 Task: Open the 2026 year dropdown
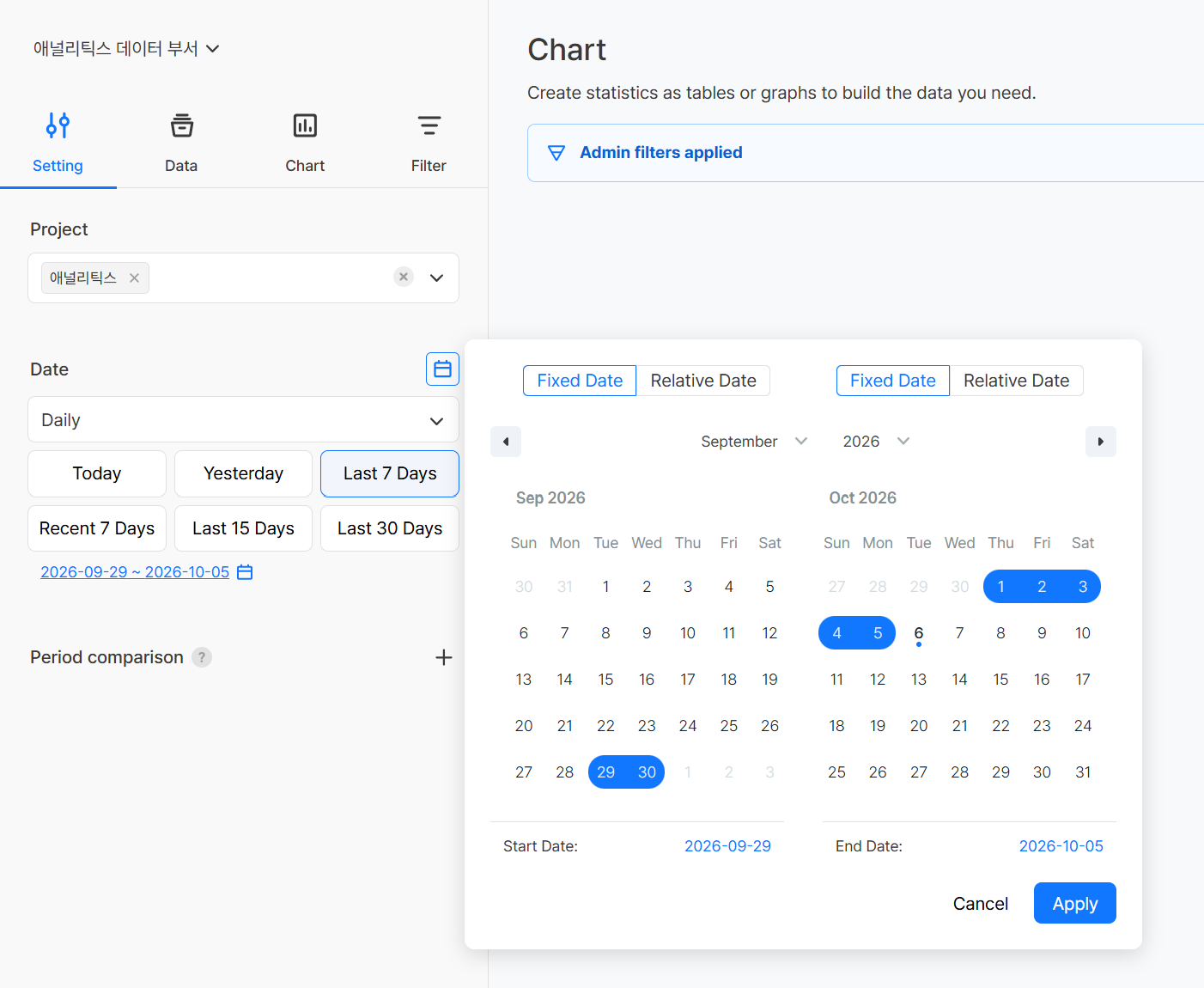(x=876, y=442)
